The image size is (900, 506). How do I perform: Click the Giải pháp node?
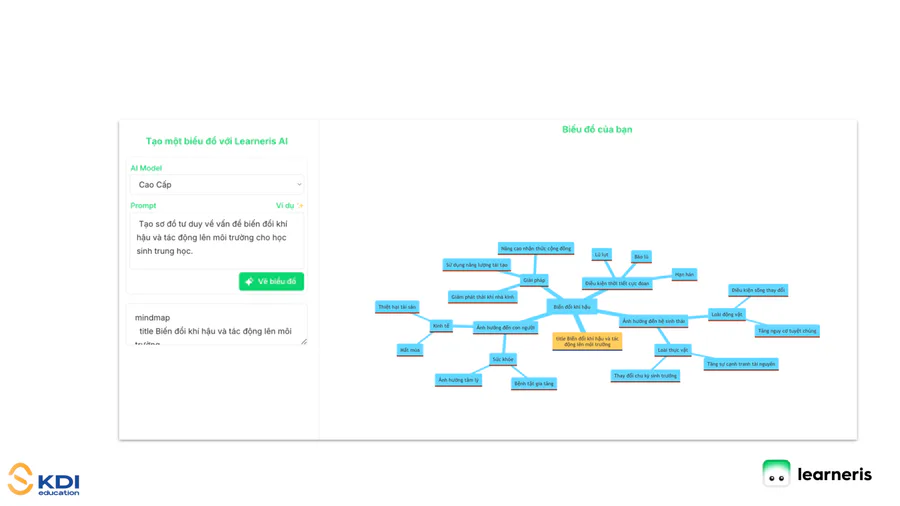[x=534, y=281]
